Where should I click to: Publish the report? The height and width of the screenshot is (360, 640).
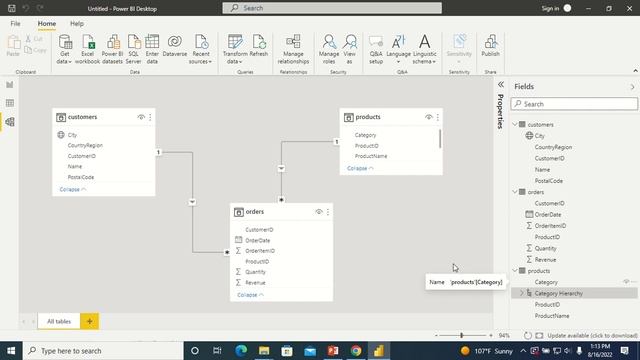tap(491, 46)
